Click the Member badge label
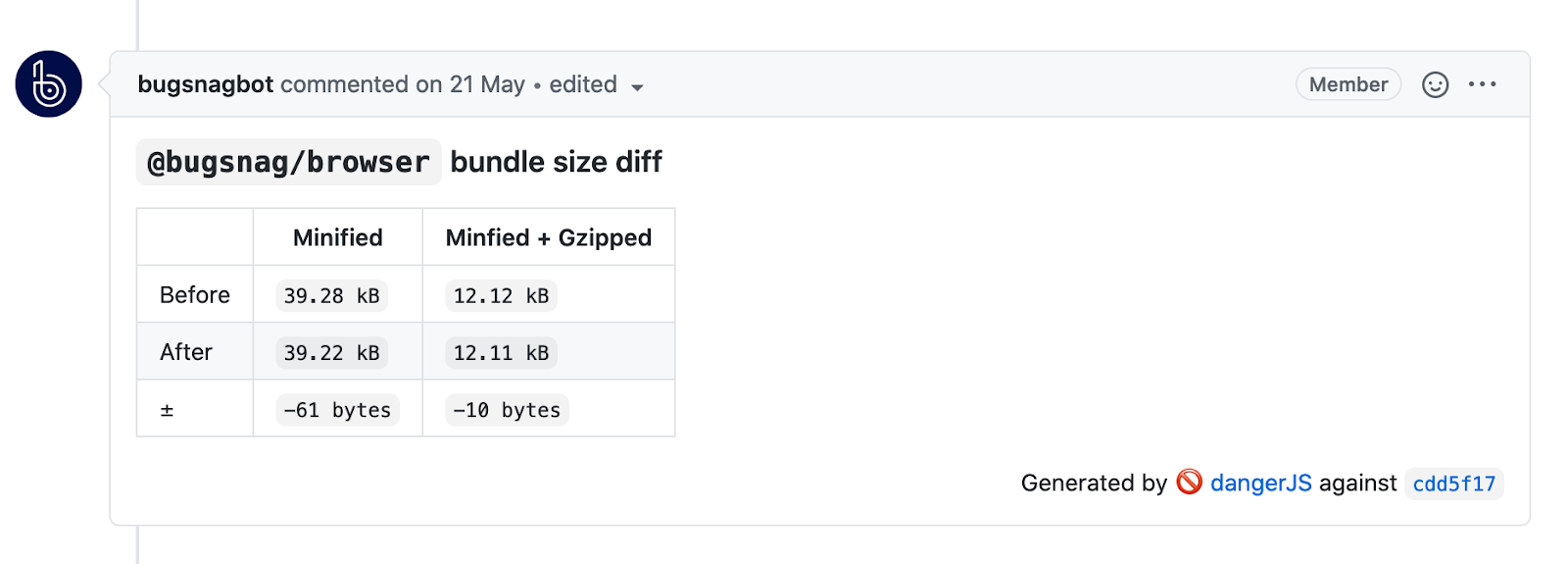Screen dimensions: 1568x564 click(1348, 84)
